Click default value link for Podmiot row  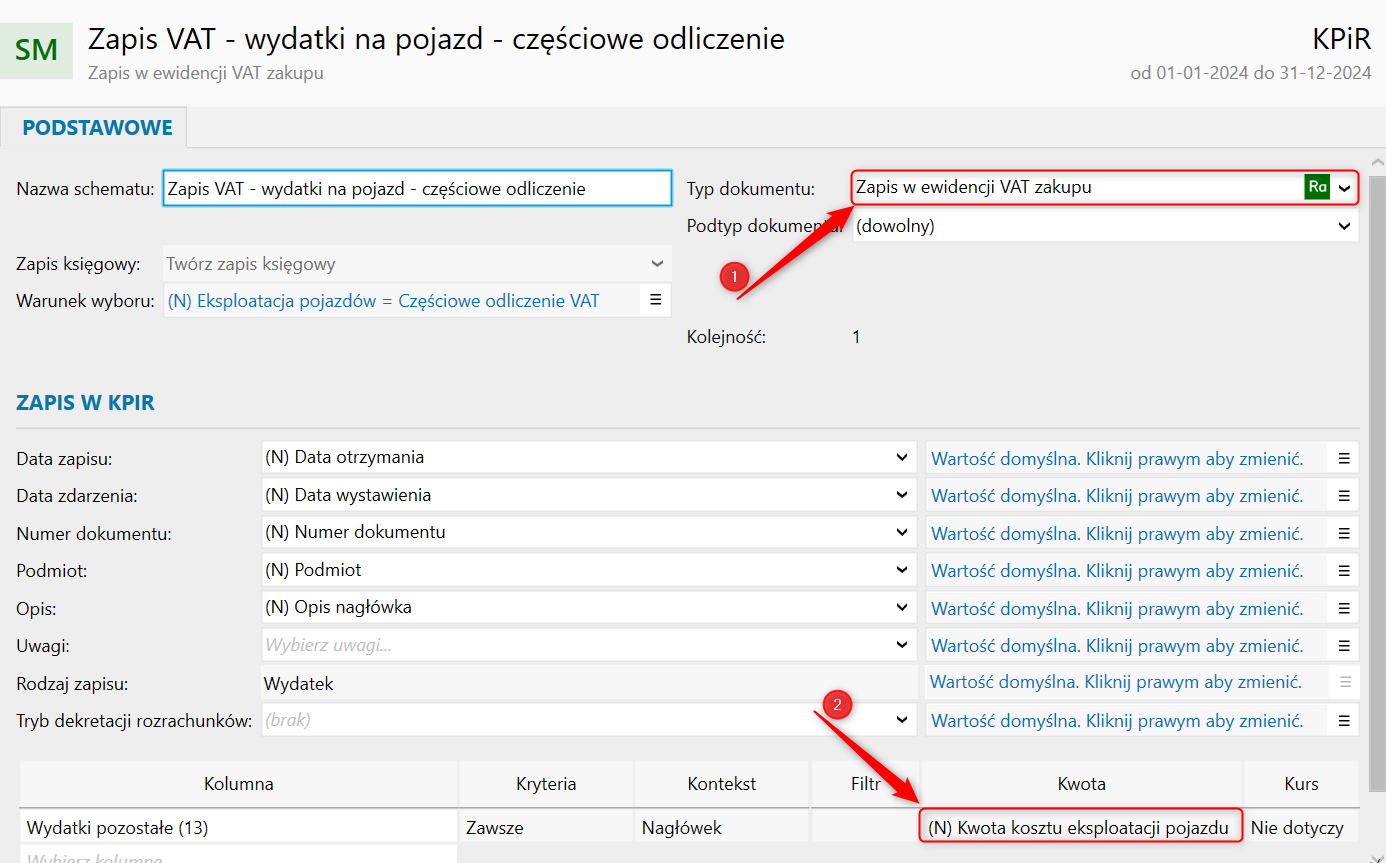click(1117, 571)
